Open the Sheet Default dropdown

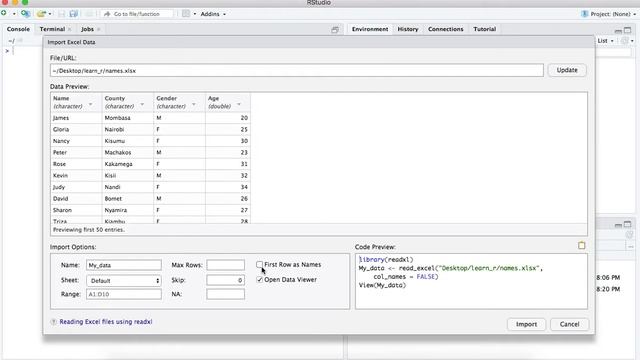[124, 280]
